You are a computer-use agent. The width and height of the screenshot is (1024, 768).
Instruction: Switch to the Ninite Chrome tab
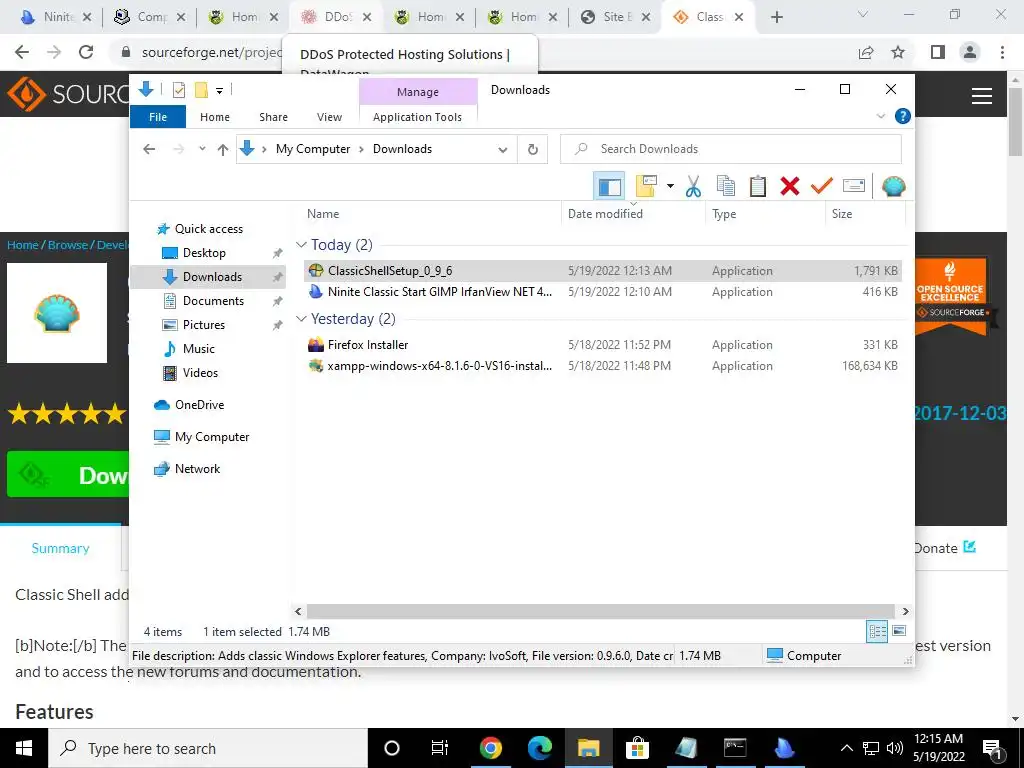pos(56,17)
